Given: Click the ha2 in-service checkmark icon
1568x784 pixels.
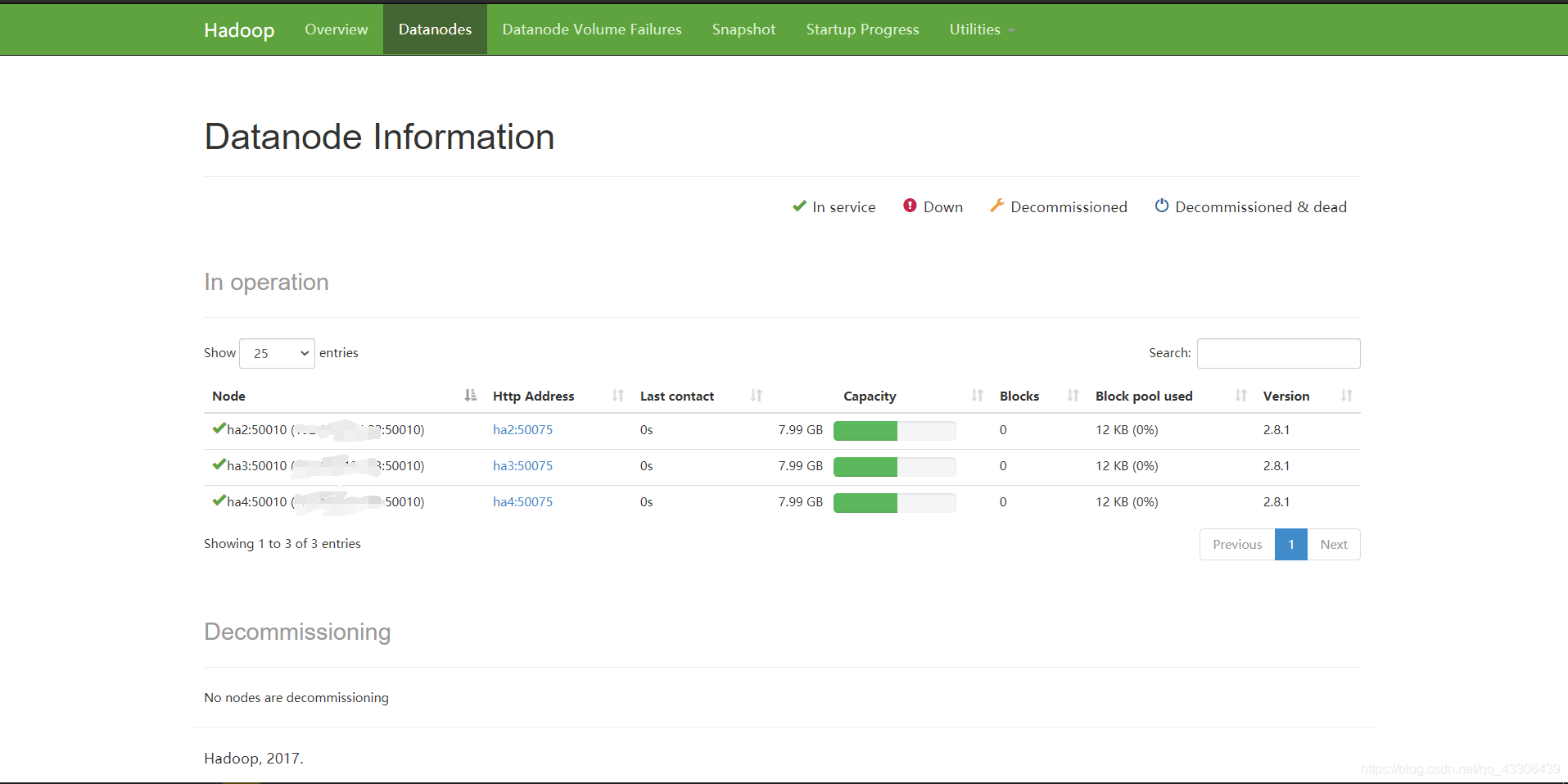Looking at the screenshot, I should pyautogui.click(x=219, y=428).
